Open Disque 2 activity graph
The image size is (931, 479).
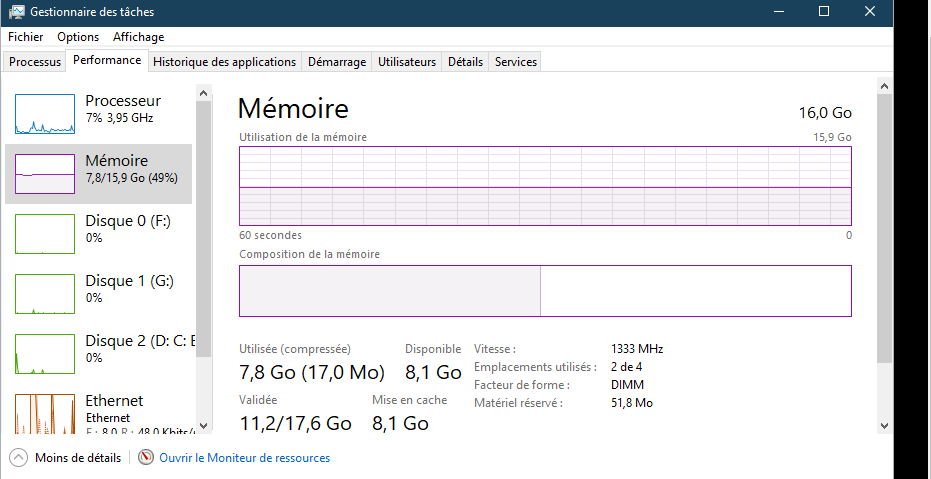click(x=45, y=354)
